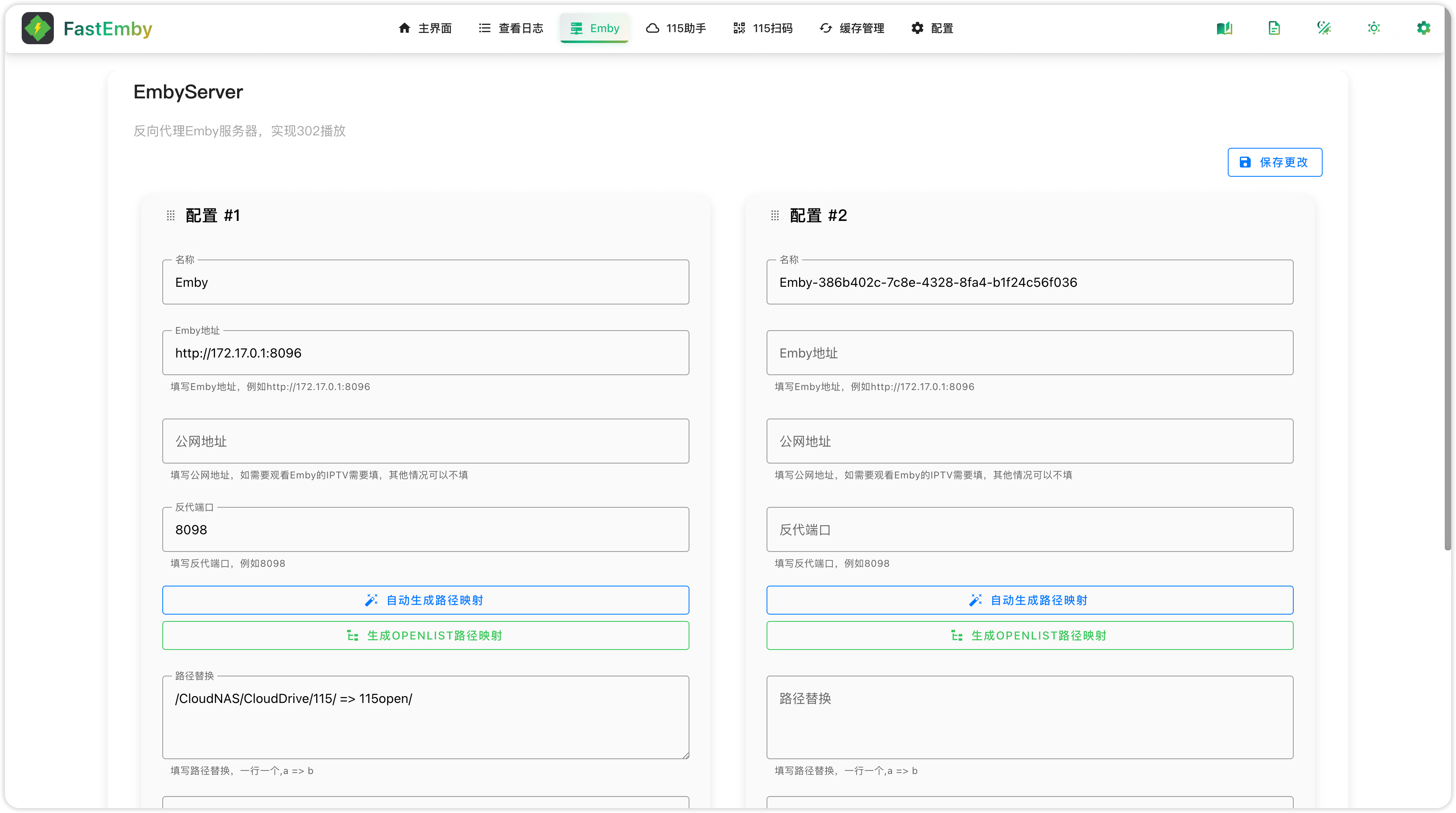Switch to 115助手 cloud tab

[x=676, y=28]
